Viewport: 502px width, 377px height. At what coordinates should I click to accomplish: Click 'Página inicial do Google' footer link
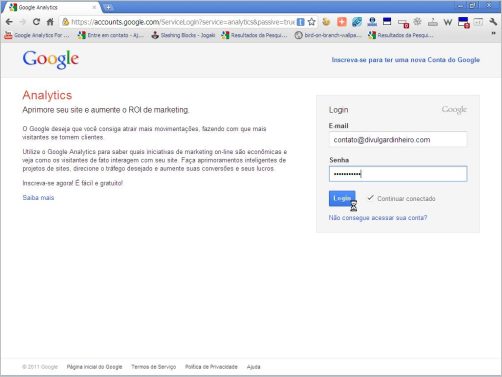tap(94, 367)
